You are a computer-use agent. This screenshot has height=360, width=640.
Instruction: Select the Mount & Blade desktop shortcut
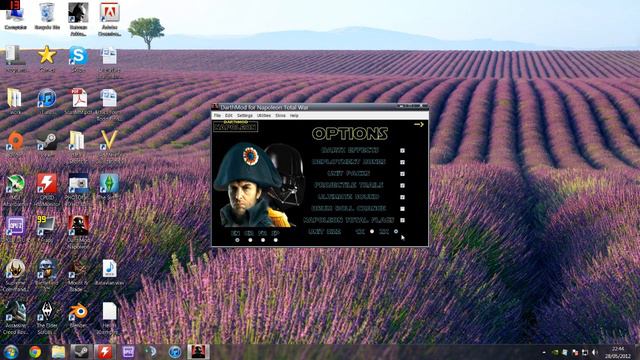pyautogui.click(x=78, y=275)
